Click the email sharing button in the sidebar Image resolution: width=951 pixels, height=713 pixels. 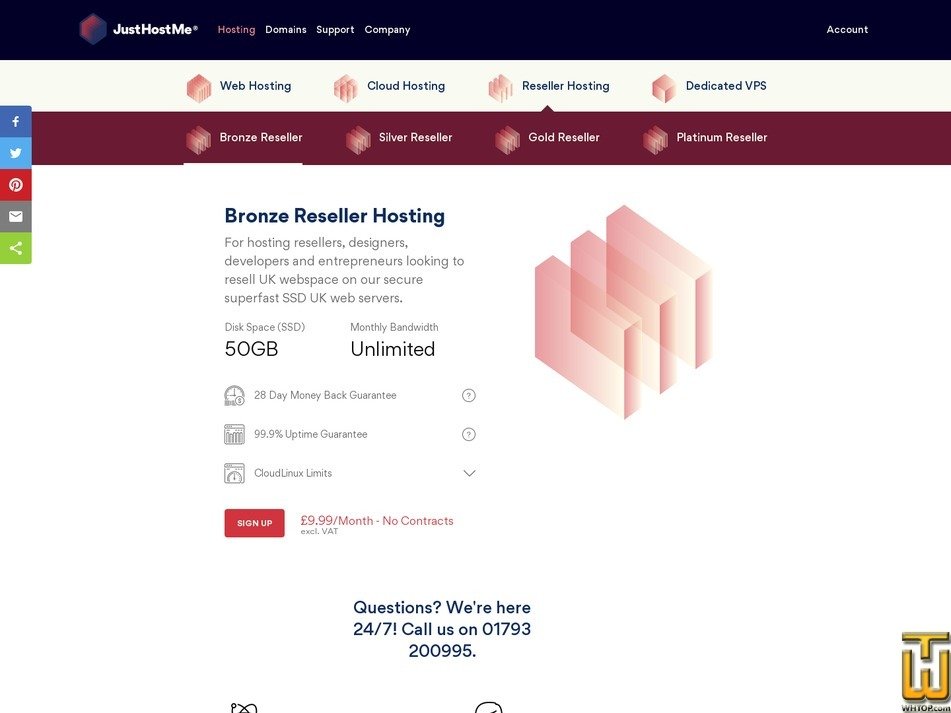click(x=15, y=216)
